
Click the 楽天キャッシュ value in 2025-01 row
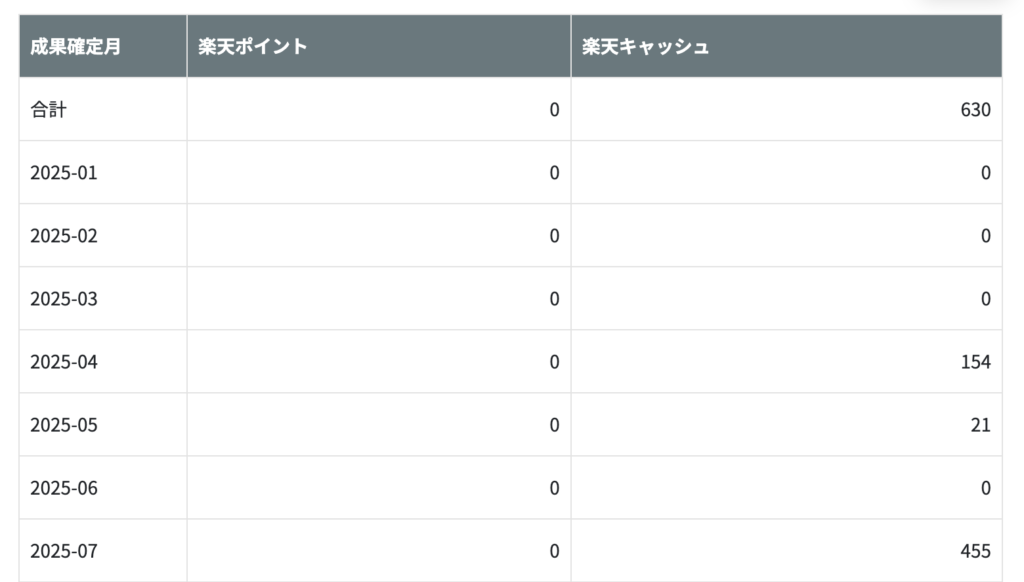click(x=986, y=173)
